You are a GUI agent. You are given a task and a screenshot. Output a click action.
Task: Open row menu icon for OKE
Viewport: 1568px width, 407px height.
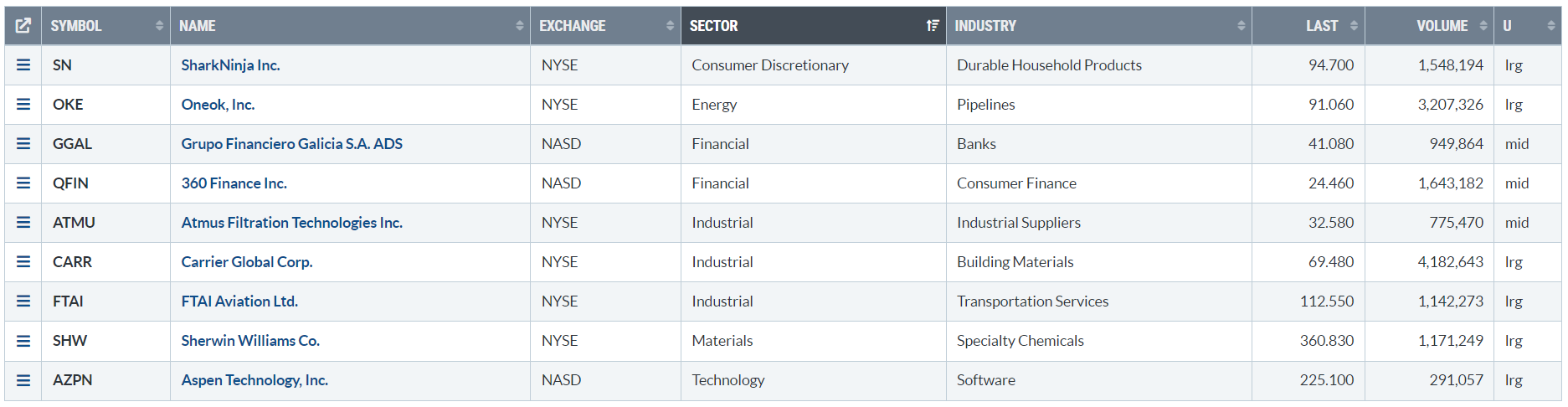(23, 105)
